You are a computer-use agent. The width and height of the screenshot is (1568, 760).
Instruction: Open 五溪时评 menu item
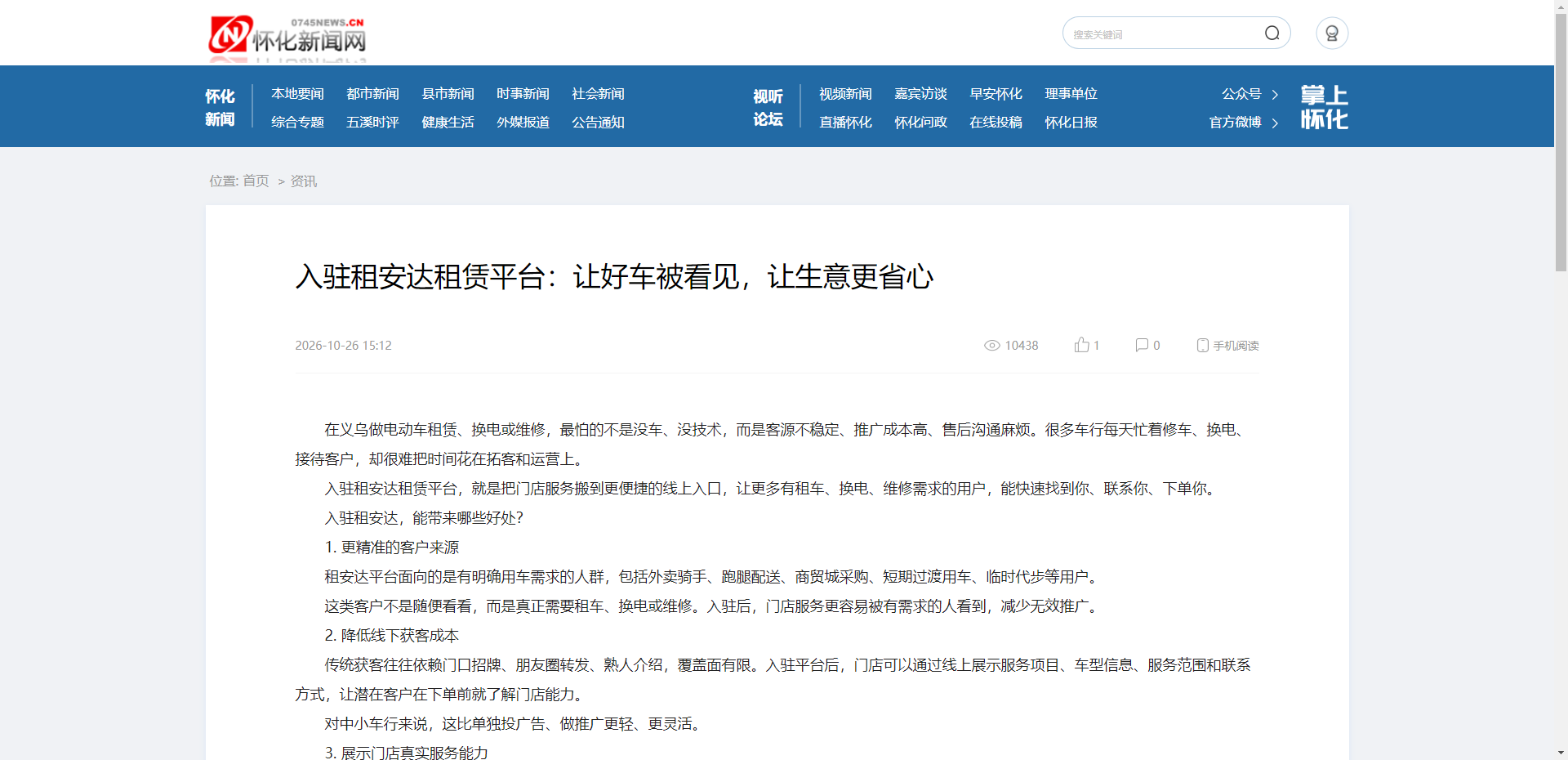point(372,122)
